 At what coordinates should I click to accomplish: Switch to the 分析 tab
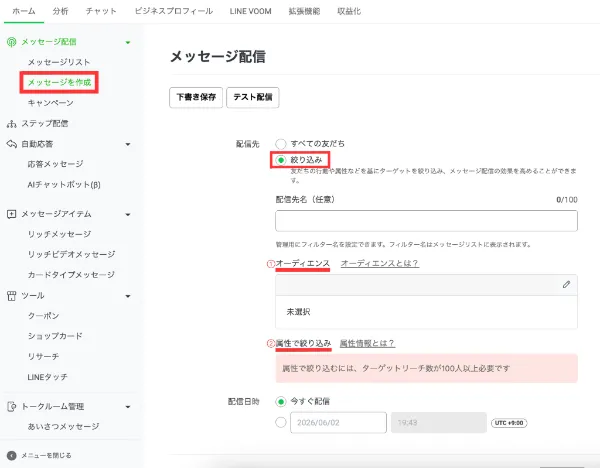pos(60,11)
